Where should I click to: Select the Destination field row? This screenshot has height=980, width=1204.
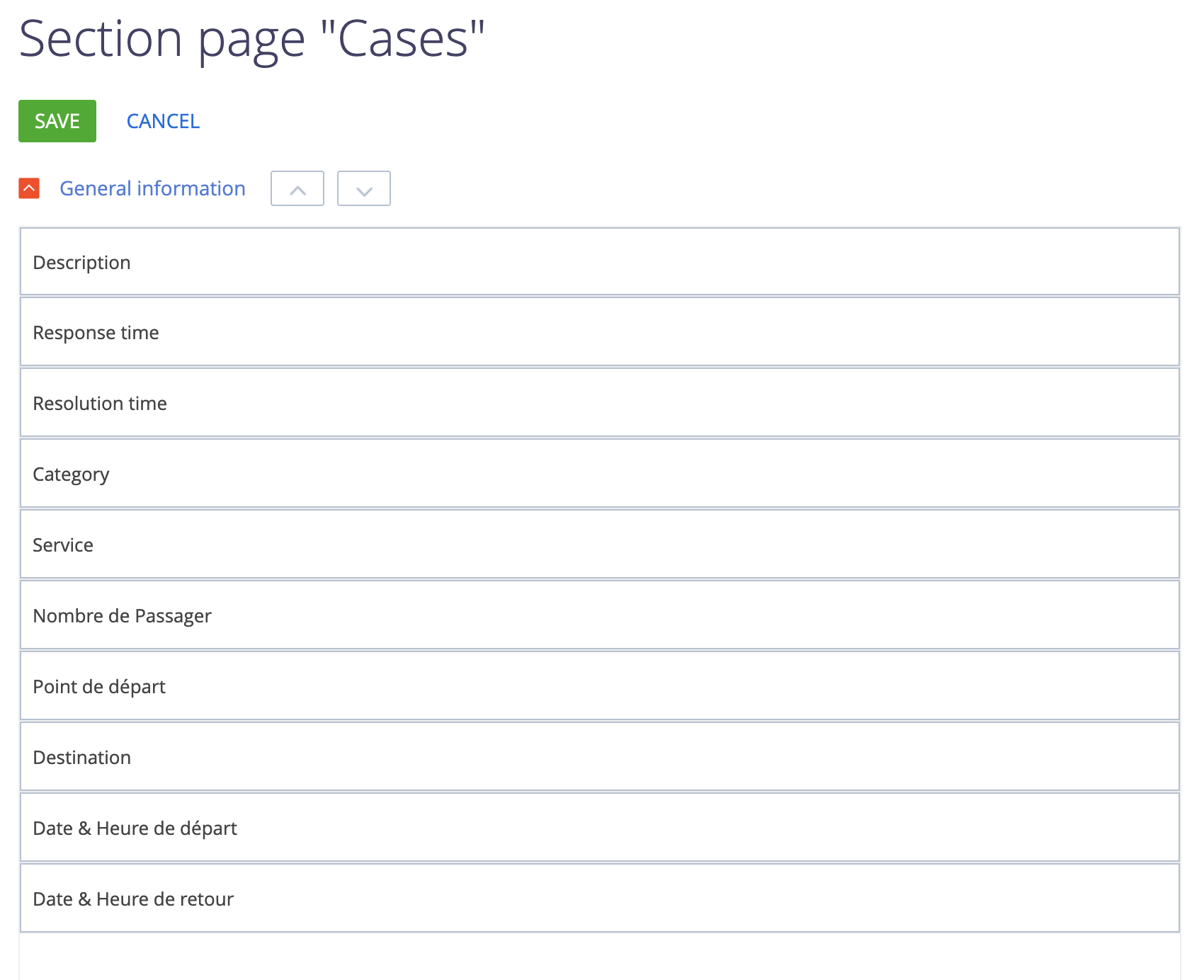point(600,756)
